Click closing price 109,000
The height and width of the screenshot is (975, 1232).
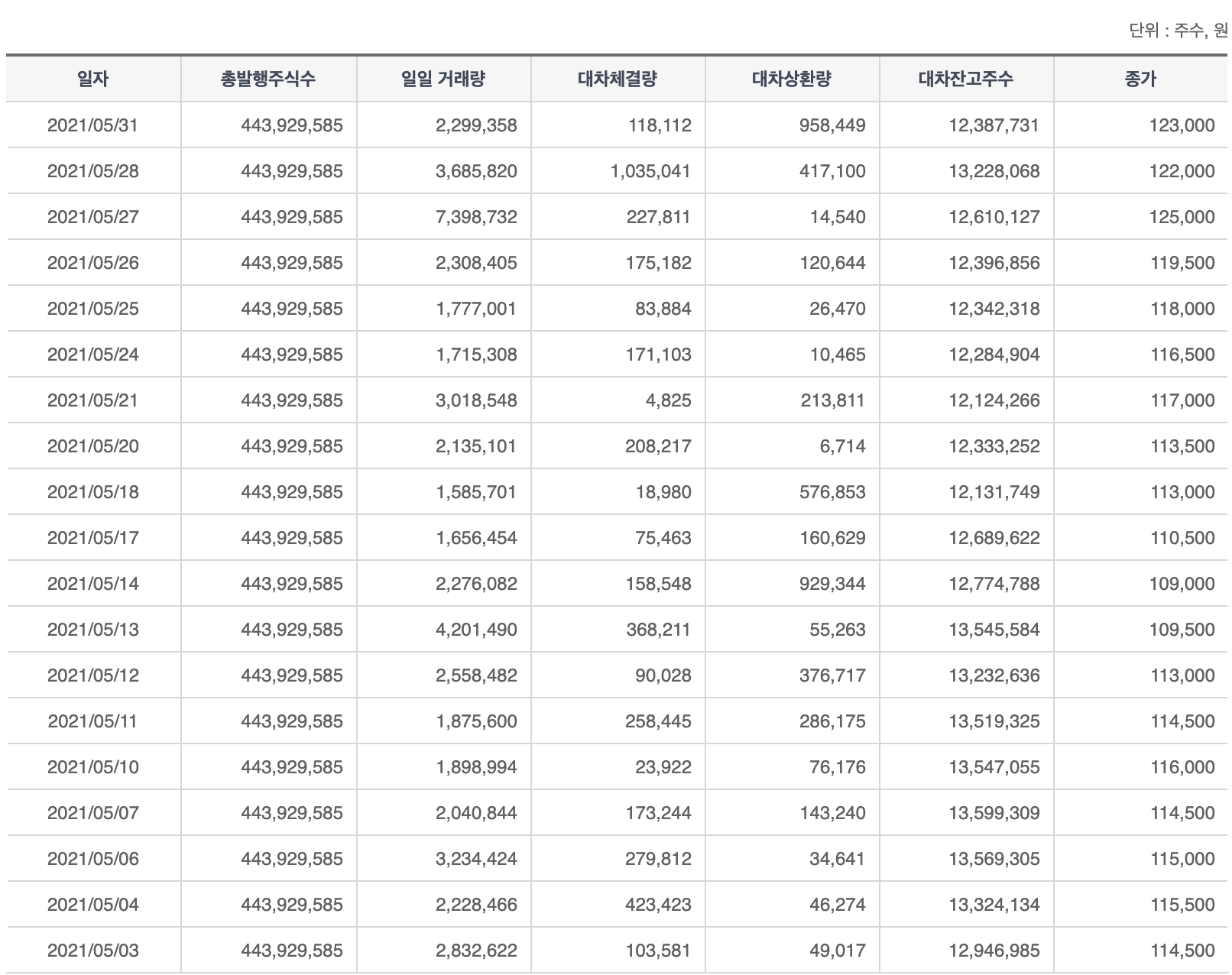pyautogui.click(x=1182, y=584)
